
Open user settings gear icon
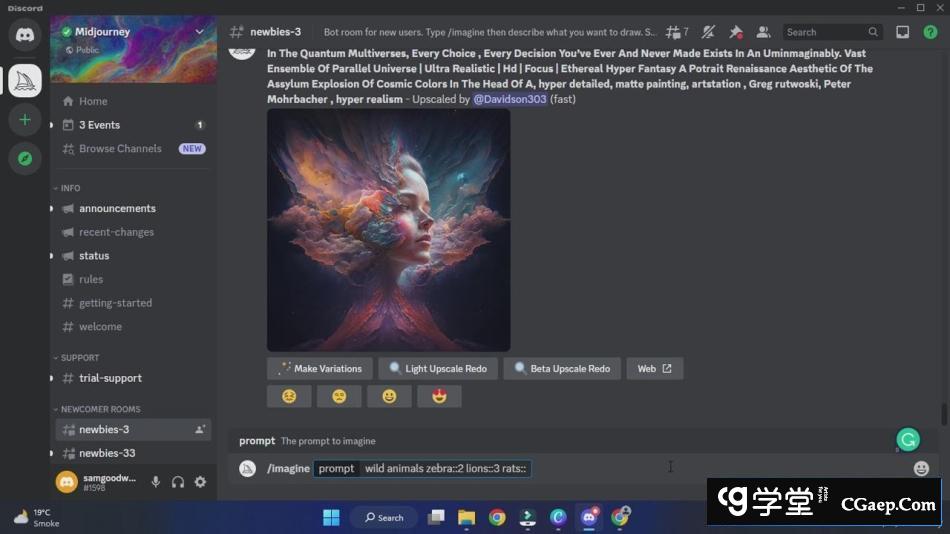point(200,482)
